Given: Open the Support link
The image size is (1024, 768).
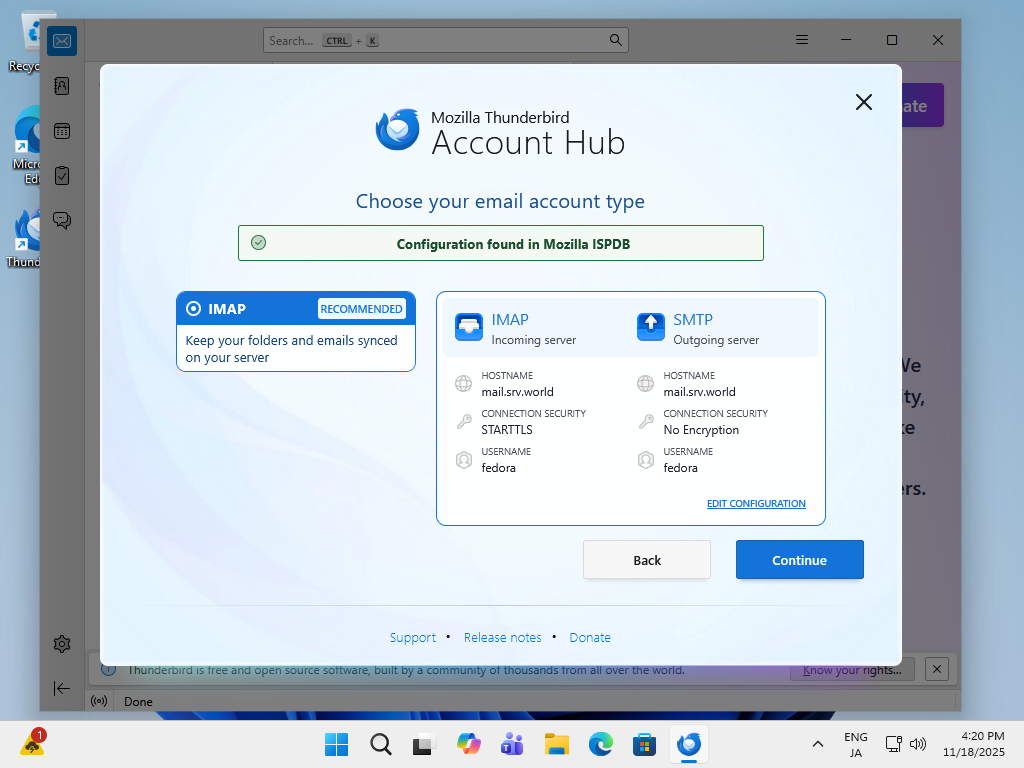Looking at the screenshot, I should [412, 638].
